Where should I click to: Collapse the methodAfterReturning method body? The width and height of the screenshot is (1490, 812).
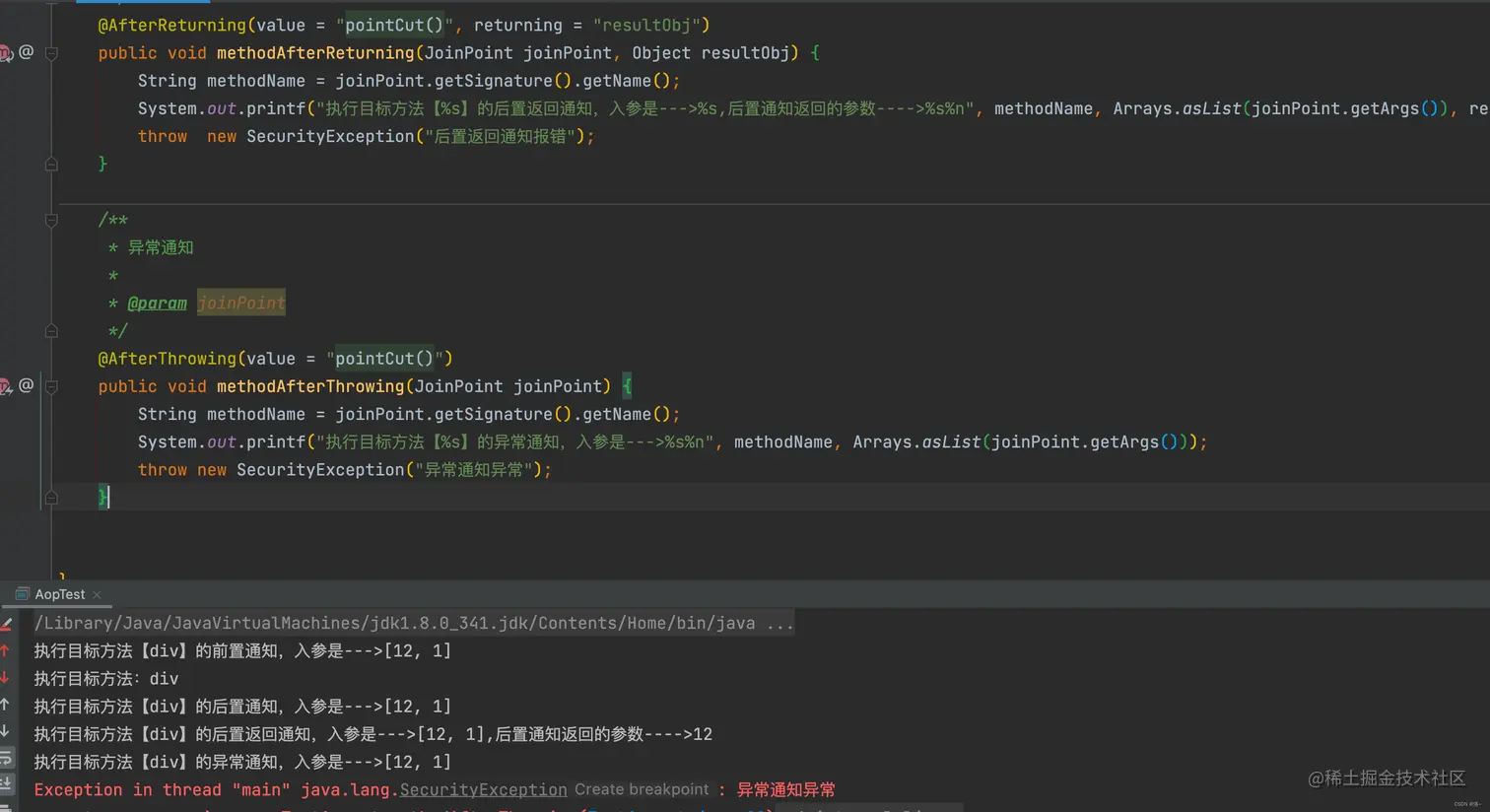pyautogui.click(x=51, y=53)
